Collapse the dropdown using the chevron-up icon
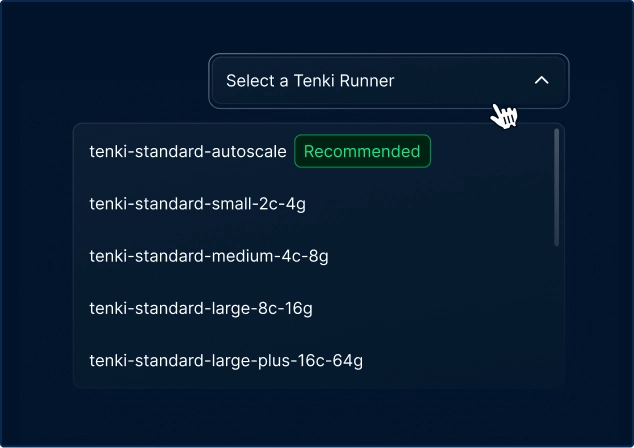 click(x=541, y=81)
